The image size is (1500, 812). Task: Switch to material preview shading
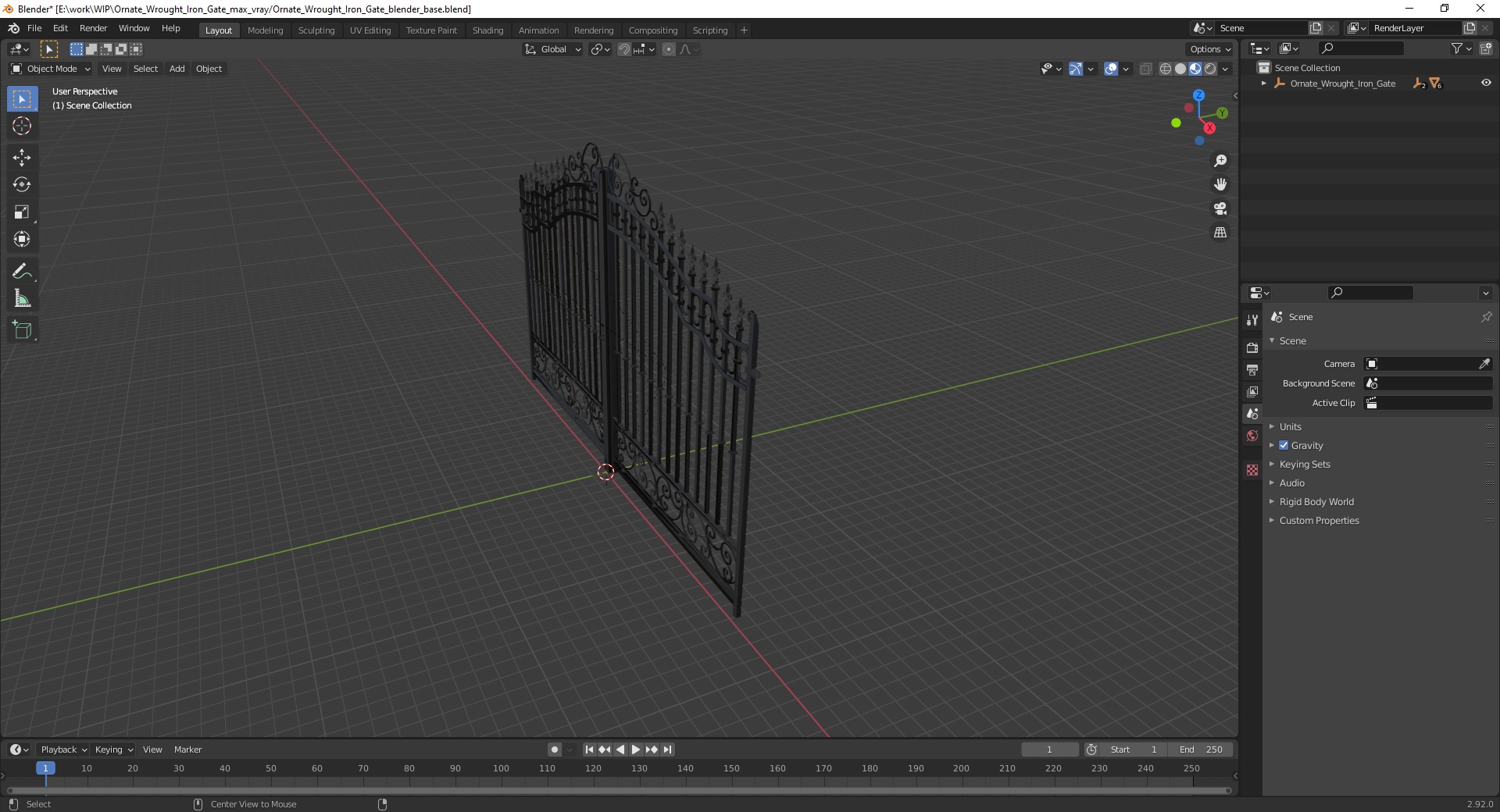pyautogui.click(x=1195, y=69)
